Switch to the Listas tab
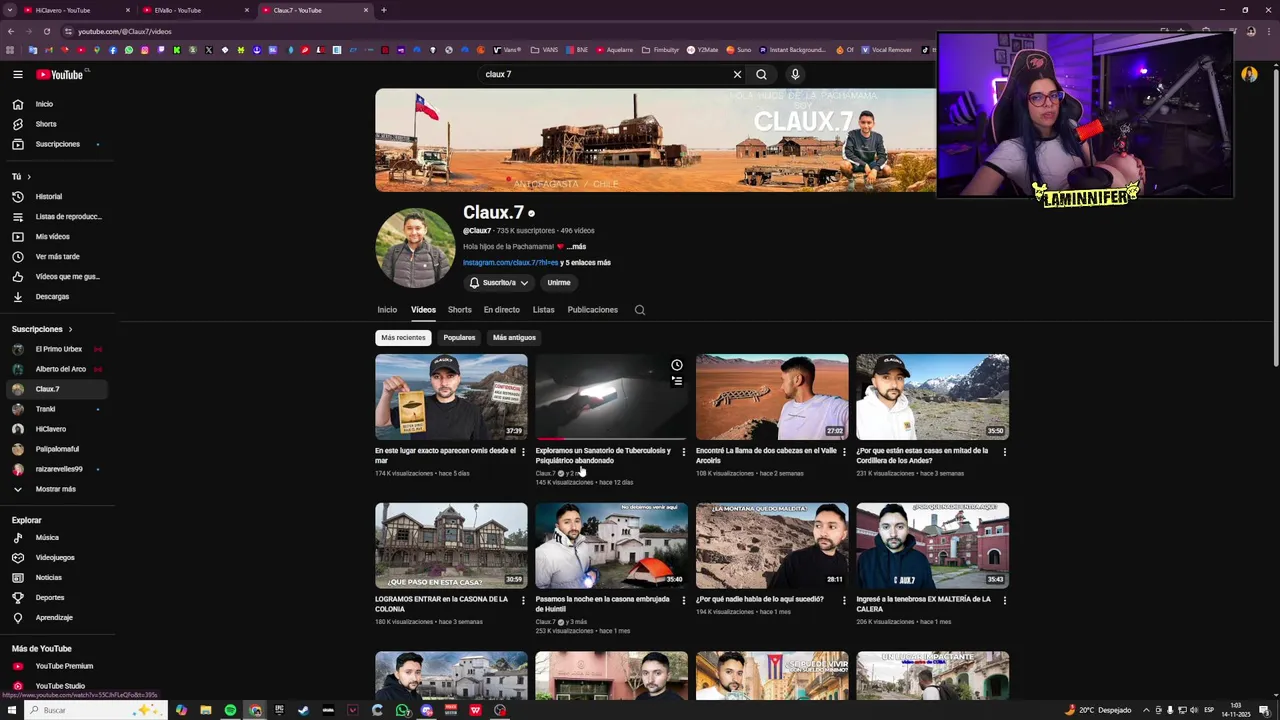The width and height of the screenshot is (1280, 720). coord(543,310)
